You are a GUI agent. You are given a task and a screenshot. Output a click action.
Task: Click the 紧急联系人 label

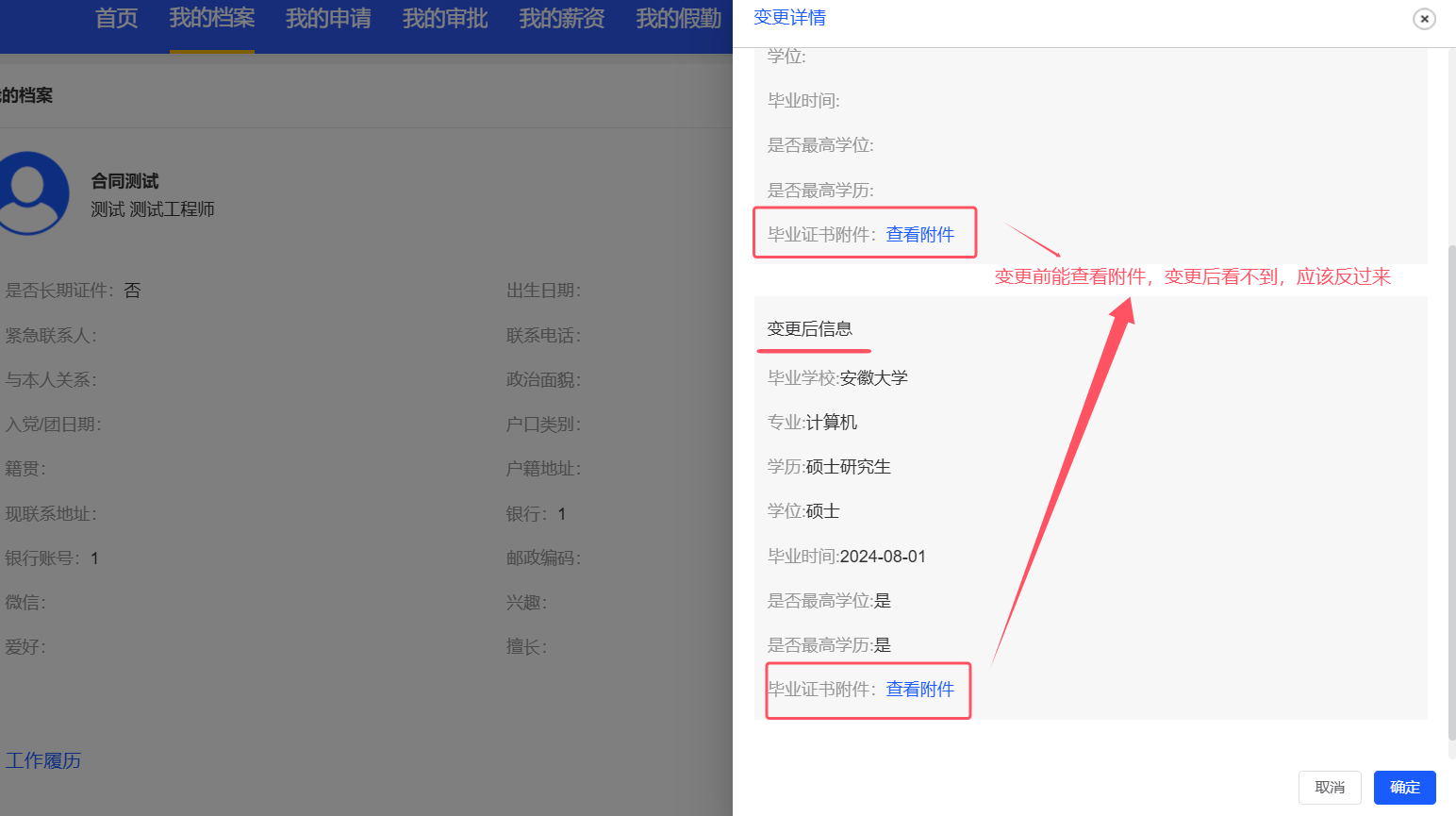(x=51, y=336)
